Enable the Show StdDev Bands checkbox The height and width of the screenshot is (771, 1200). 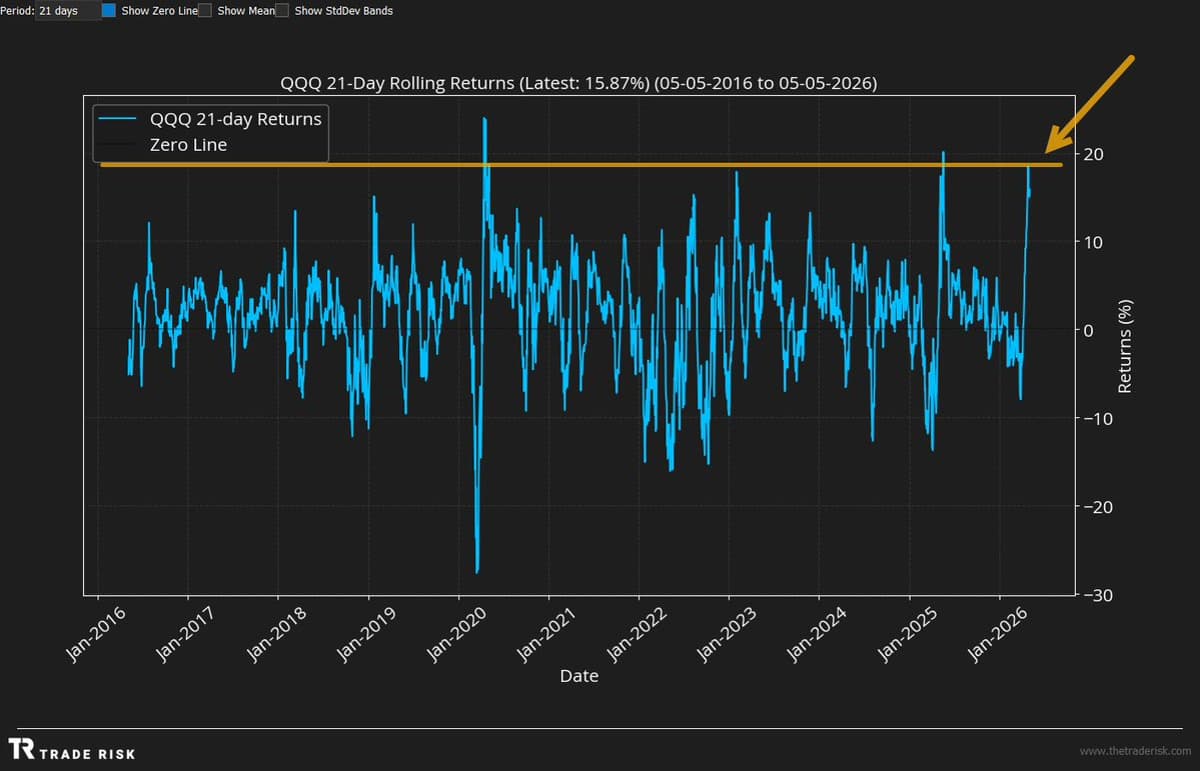[x=282, y=11]
